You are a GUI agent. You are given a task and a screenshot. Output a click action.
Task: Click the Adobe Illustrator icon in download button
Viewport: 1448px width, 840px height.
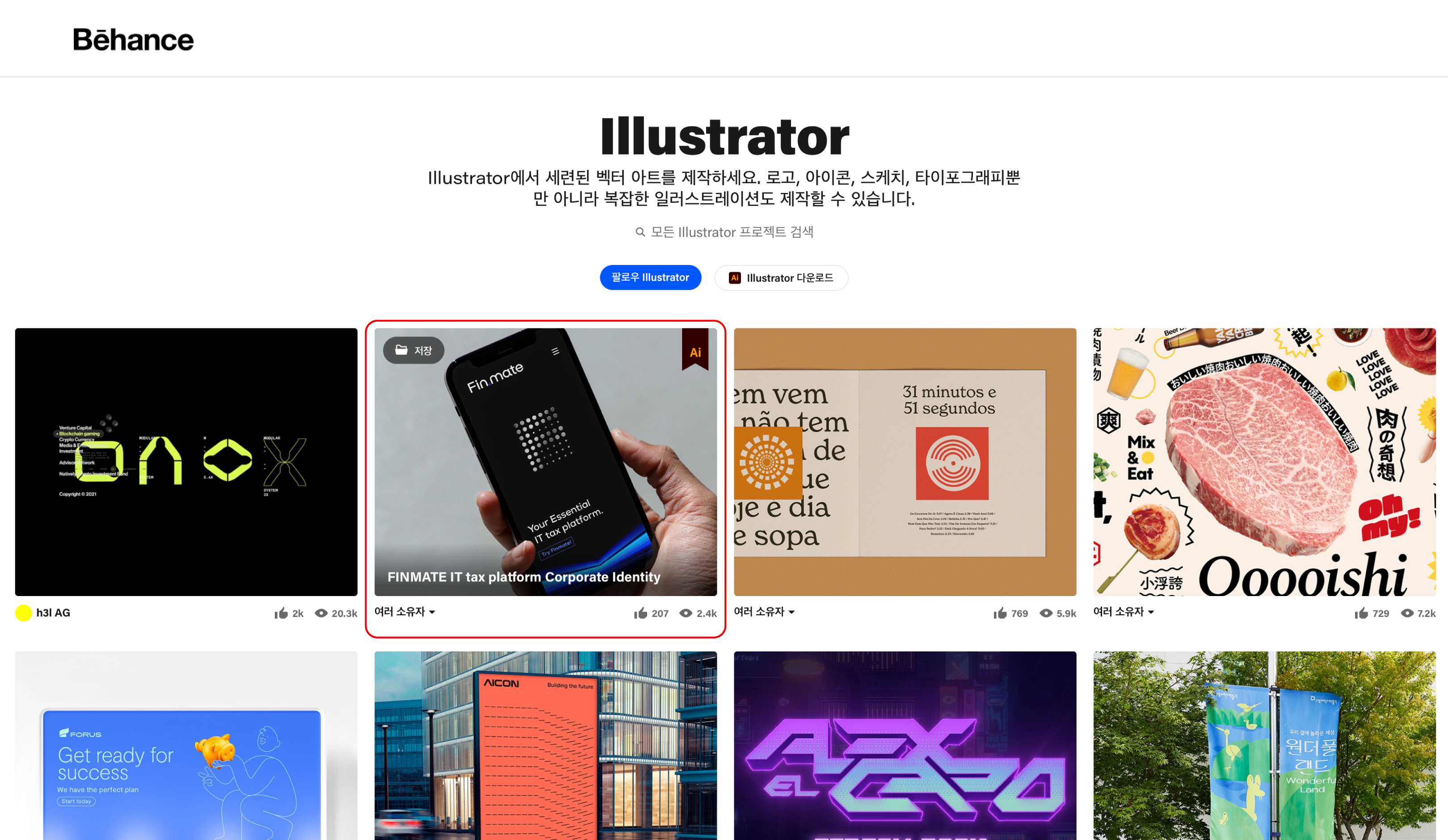click(734, 277)
